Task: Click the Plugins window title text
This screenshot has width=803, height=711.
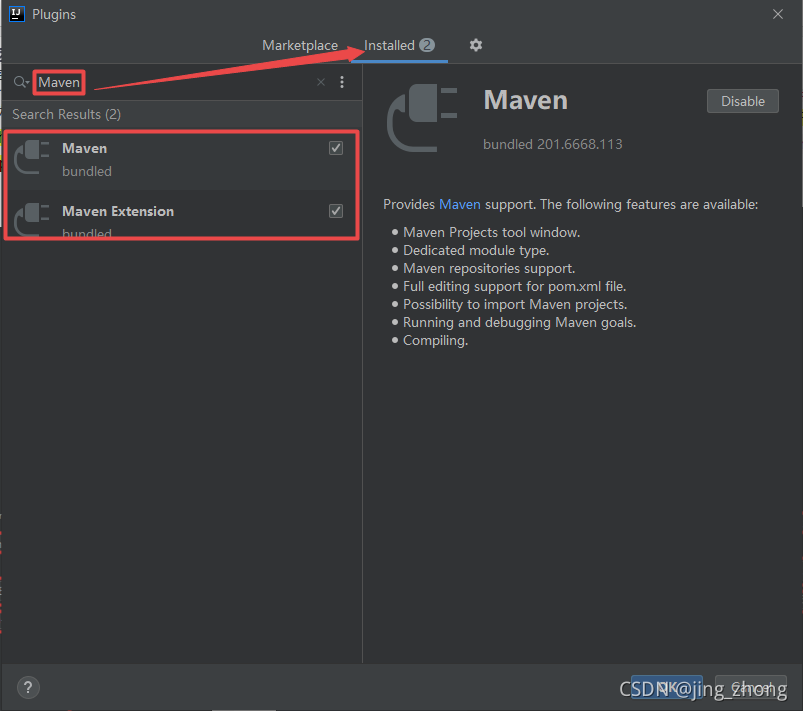Action: tap(54, 14)
